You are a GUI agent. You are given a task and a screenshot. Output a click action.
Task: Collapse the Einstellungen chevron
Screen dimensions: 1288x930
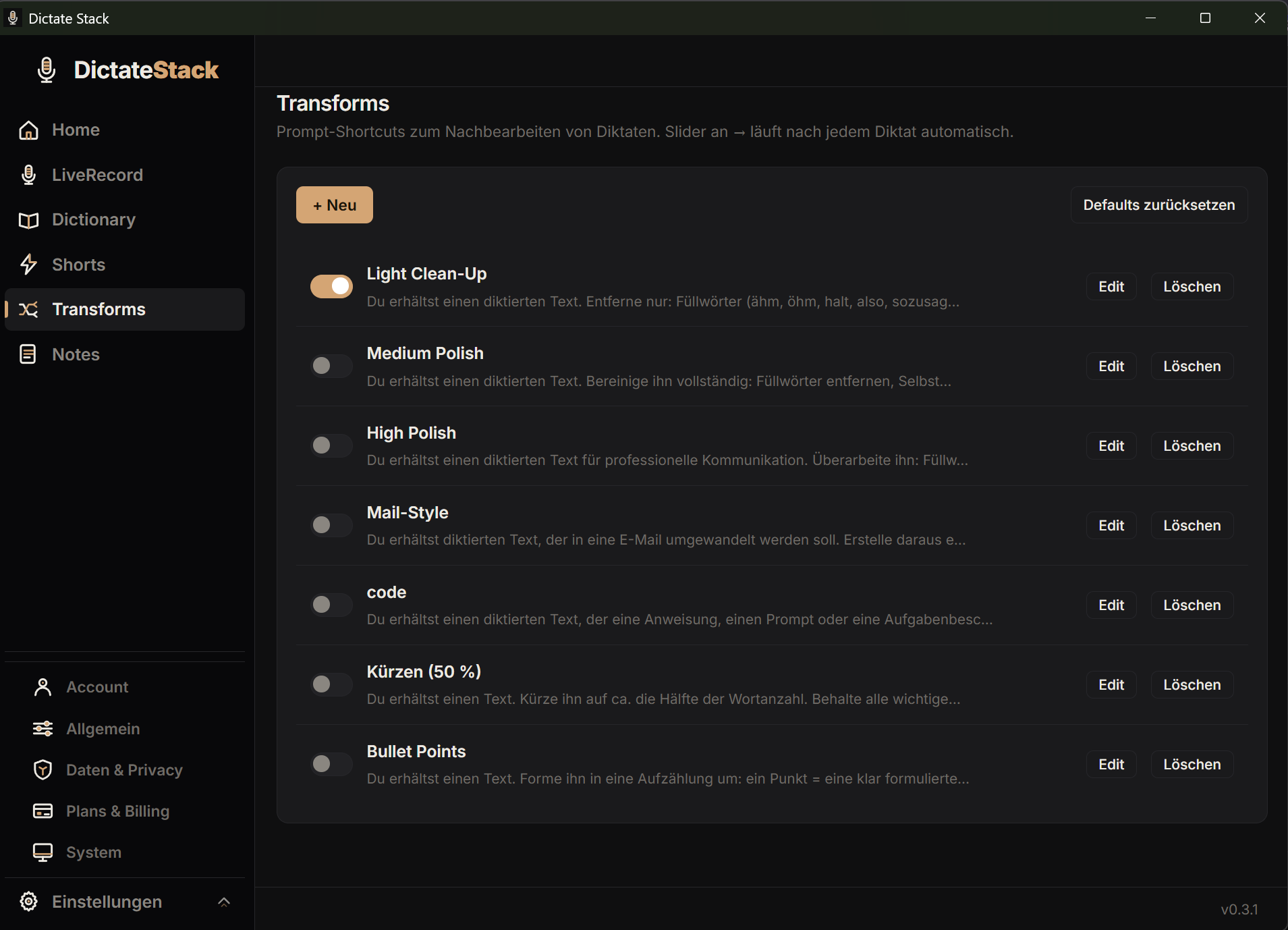click(x=224, y=902)
